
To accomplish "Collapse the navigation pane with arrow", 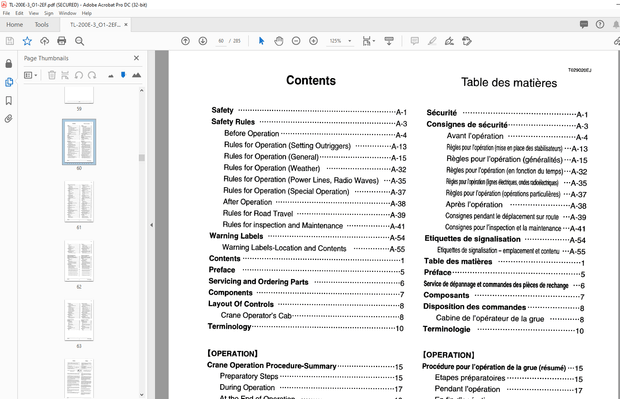I will (151, 225).
